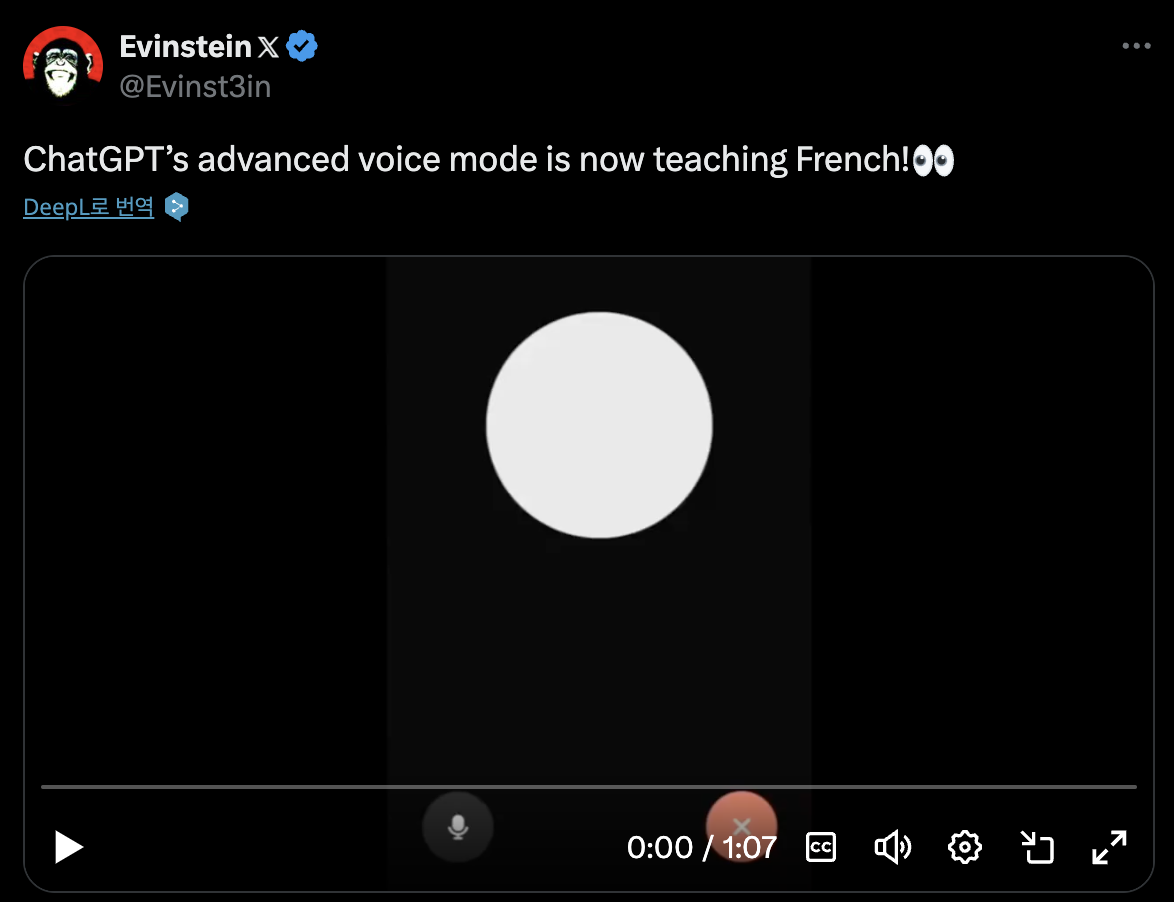Click the blue verified checkmark badge
Screen dimensions: 1174x902
tap(302, 46)
